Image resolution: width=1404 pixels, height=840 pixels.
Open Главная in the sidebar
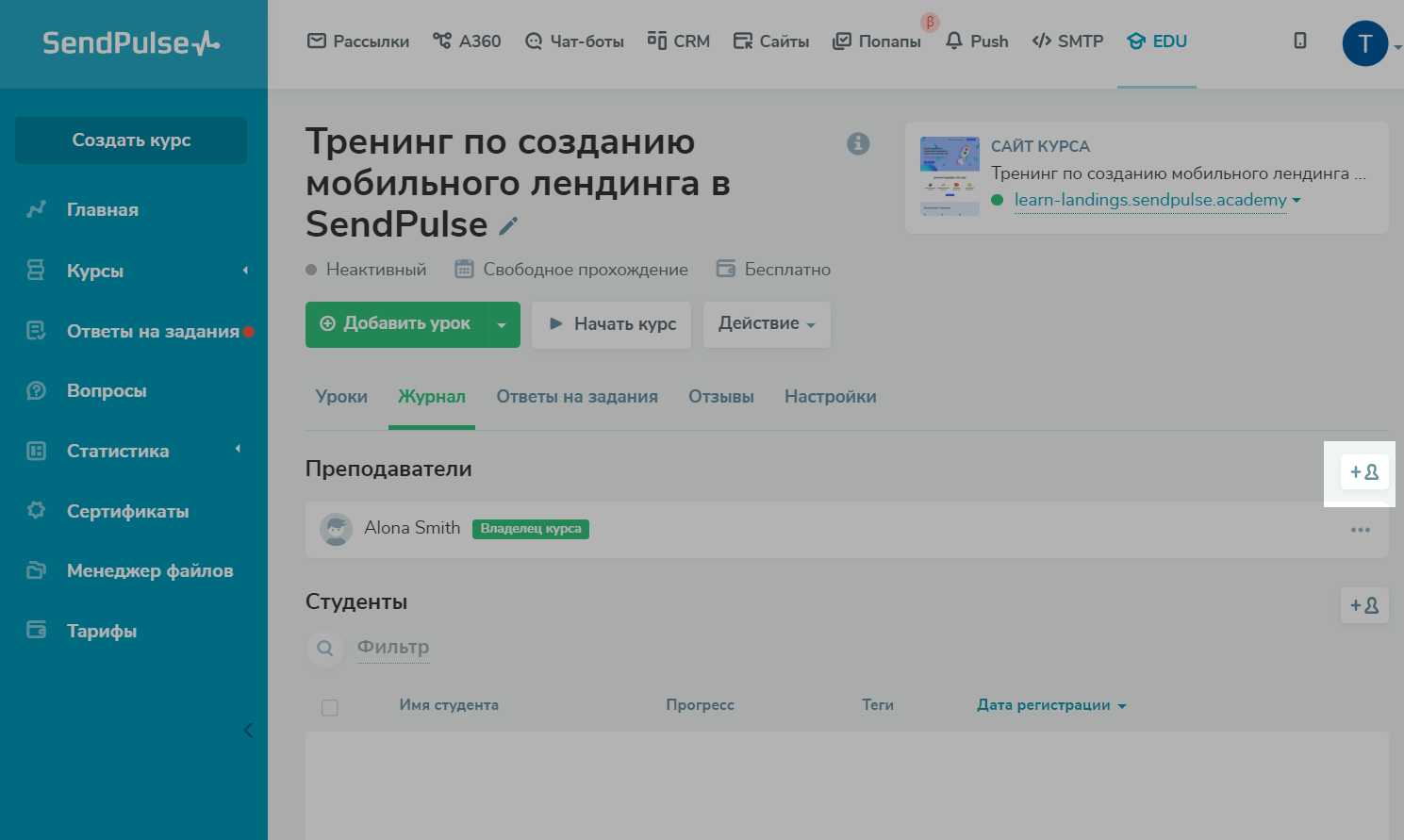coord(103,210)
